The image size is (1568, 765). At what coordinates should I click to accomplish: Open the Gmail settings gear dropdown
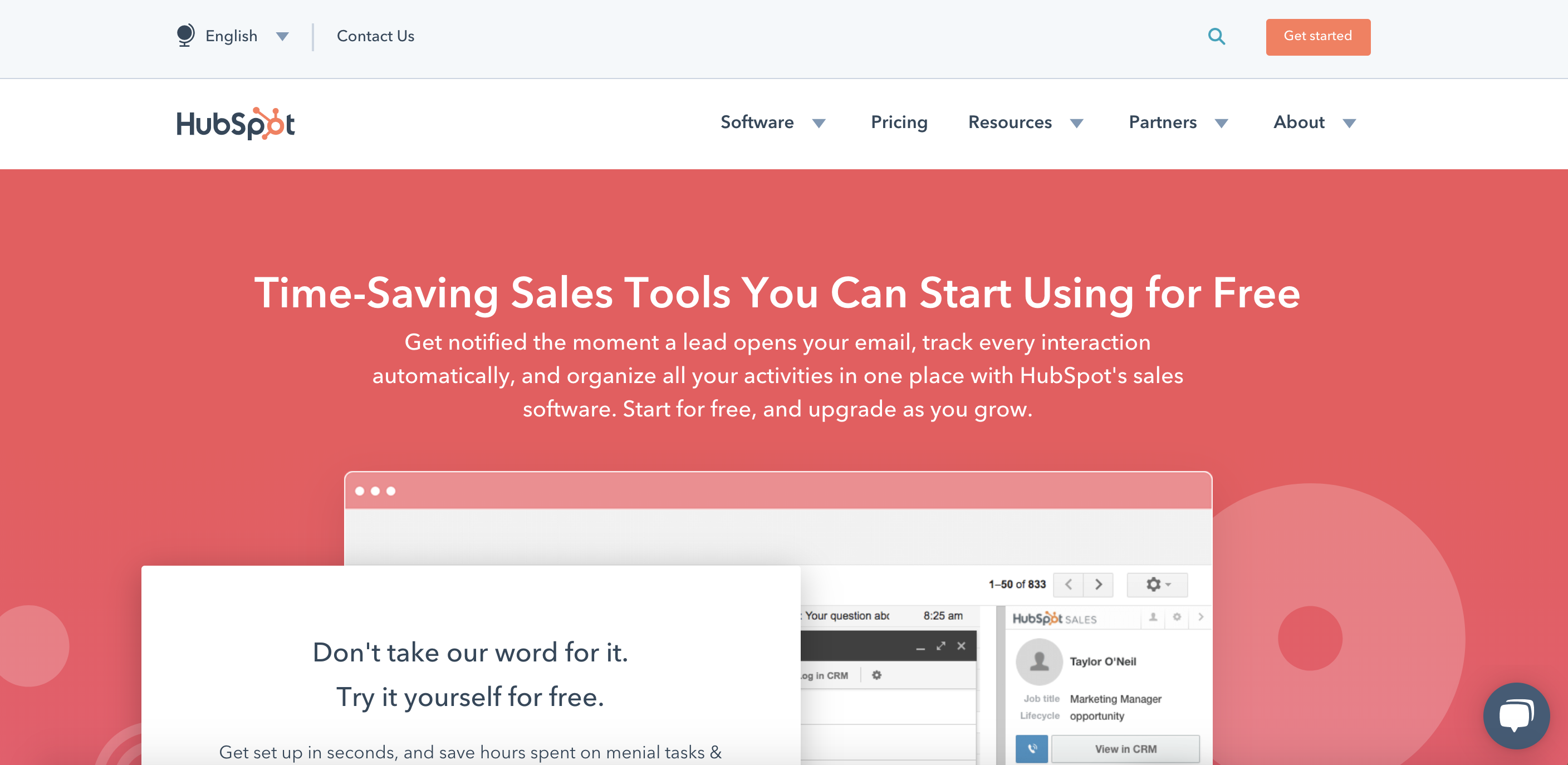click(x=1154, y=585)
